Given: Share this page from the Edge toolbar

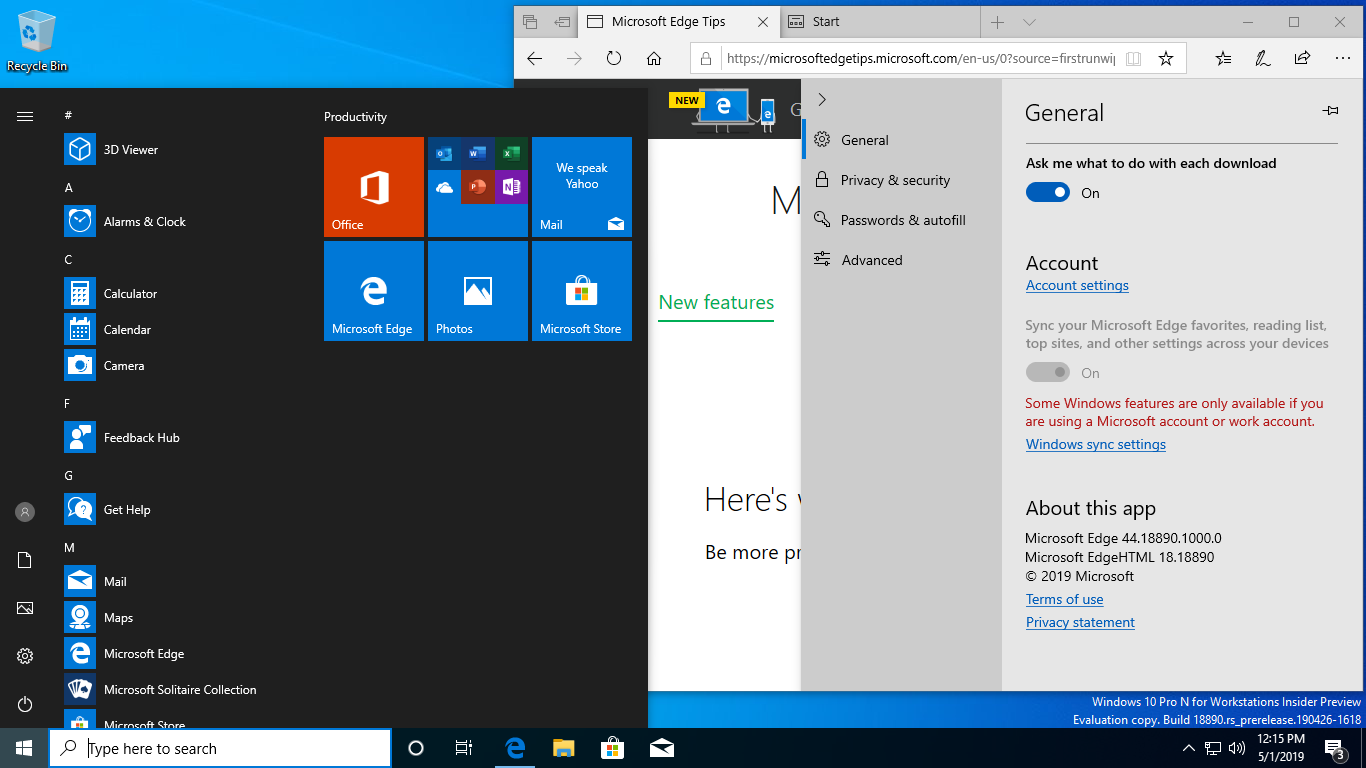Looking at the screenshot, I should [x=1303, y=59].
